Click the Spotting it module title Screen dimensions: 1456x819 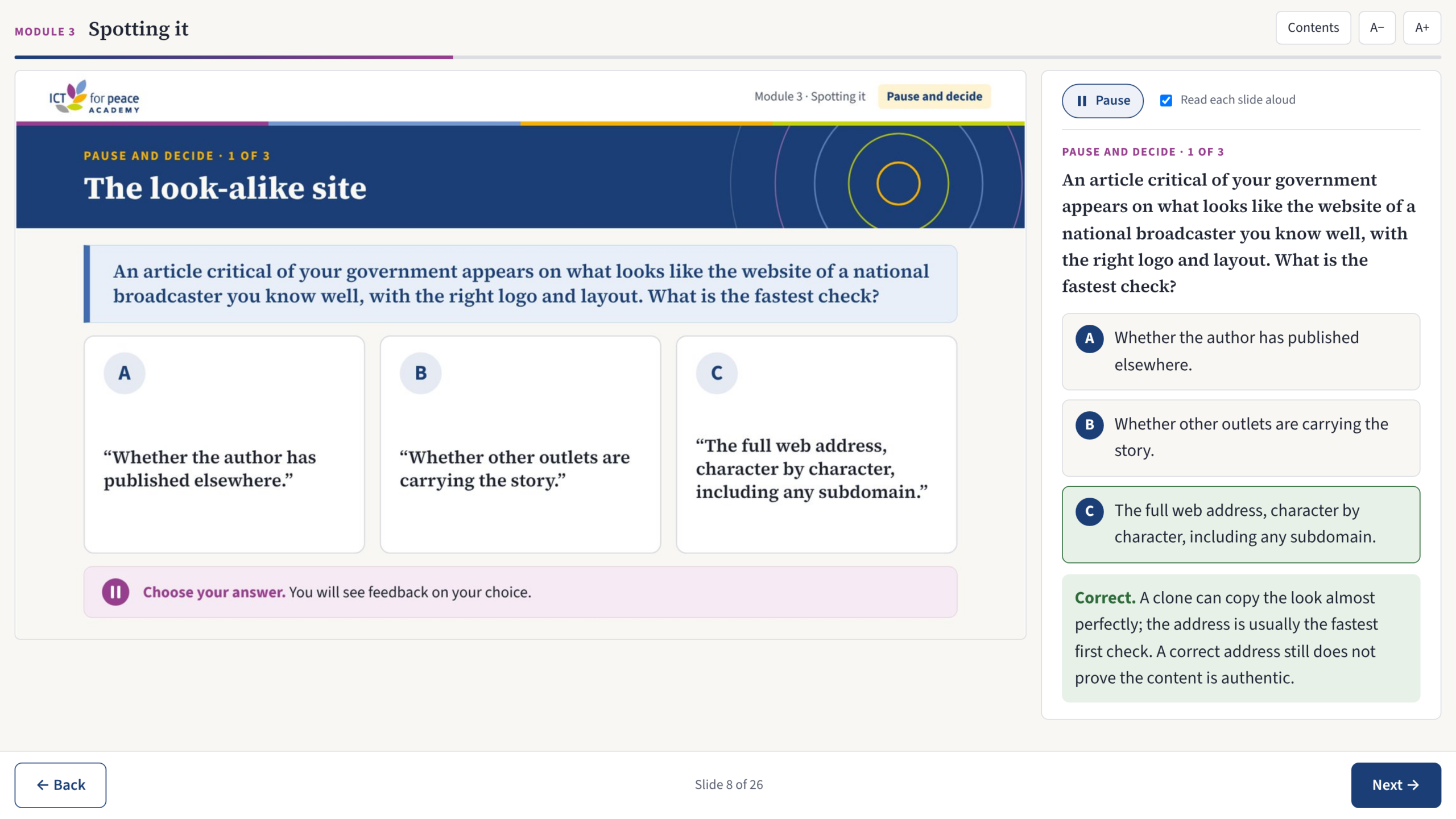click(138, 28)
